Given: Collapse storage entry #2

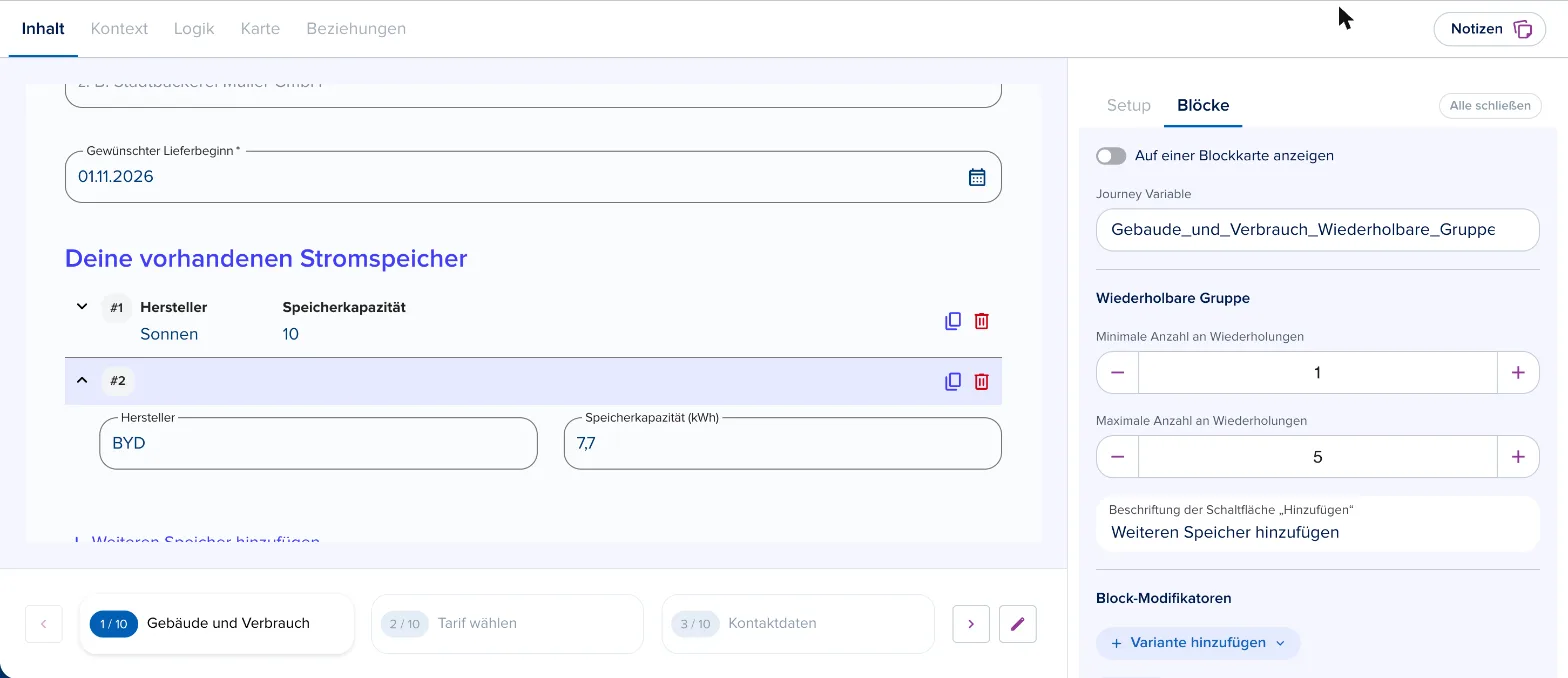Looking at the screenshot, I should pyautogui.click(x=82, y=380).
